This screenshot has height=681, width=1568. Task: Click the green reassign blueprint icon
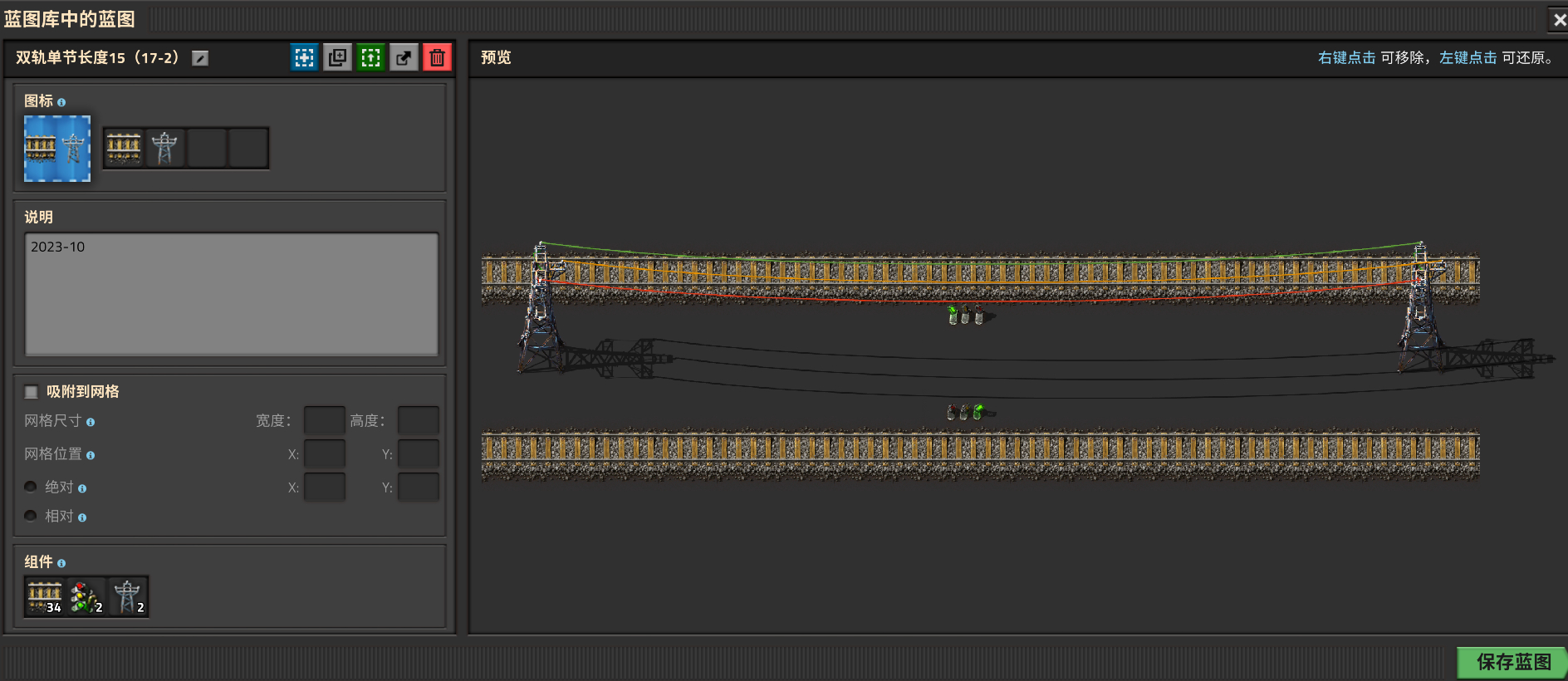[371, 57]
